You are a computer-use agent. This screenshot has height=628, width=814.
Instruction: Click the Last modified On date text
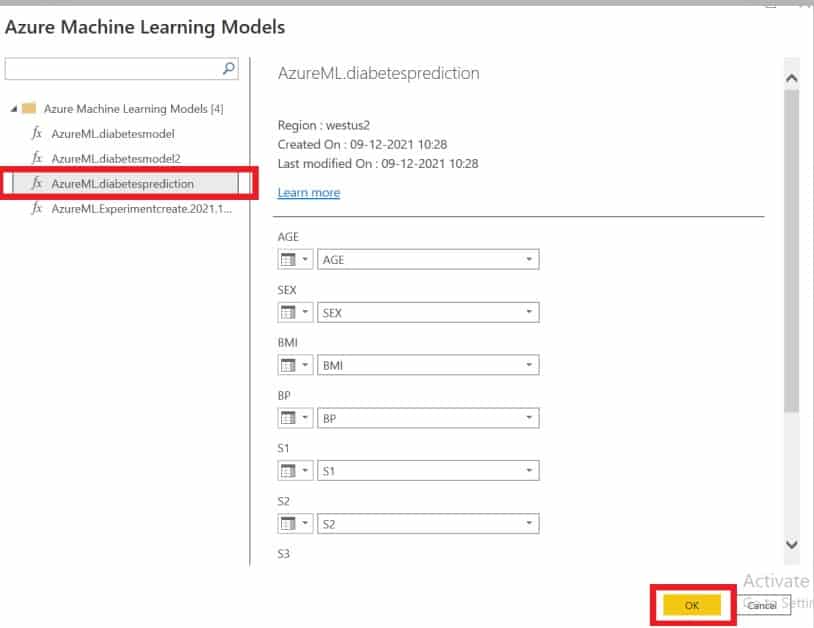tap(378, 163)
